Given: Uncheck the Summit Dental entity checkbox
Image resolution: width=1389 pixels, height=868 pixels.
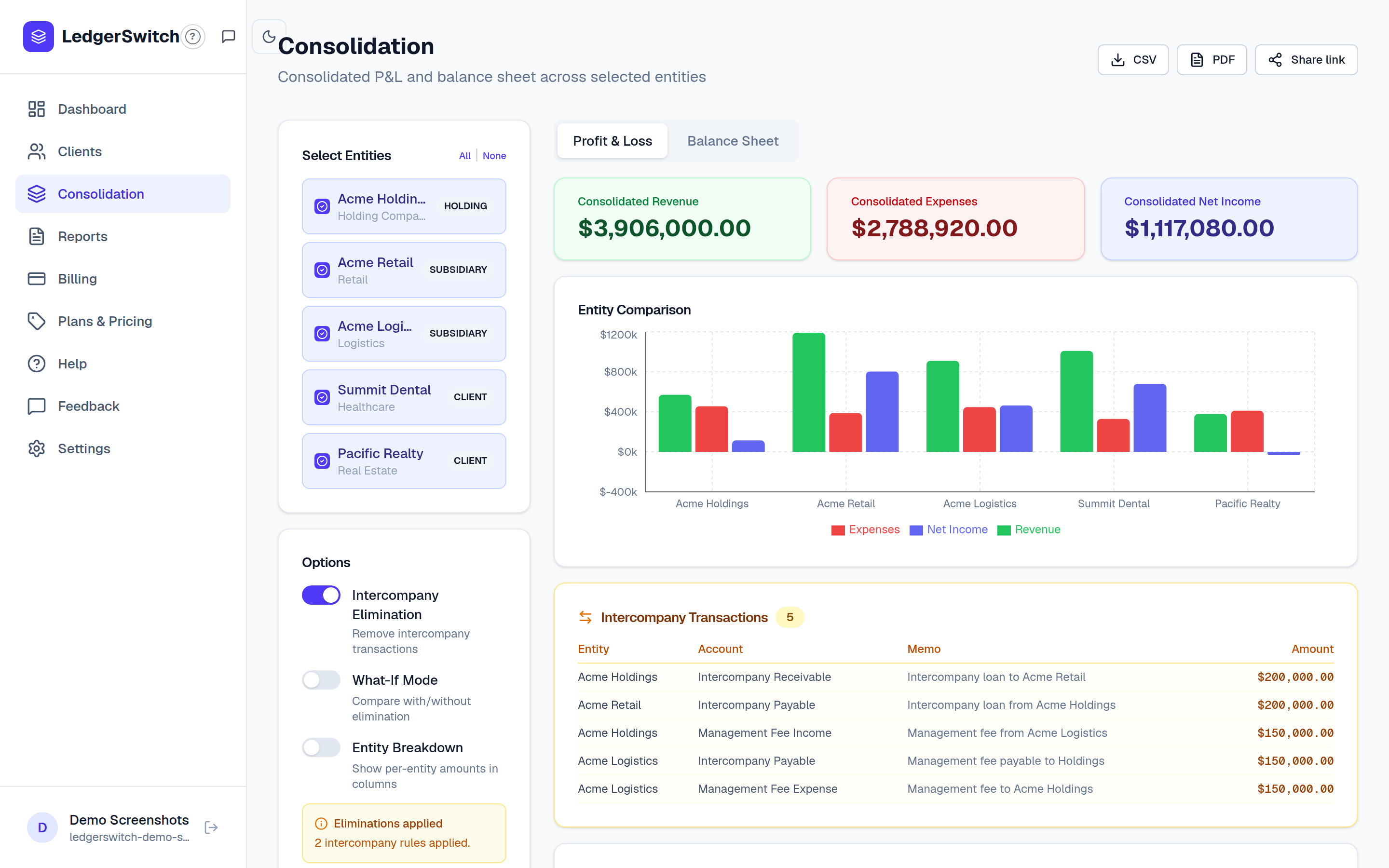Looking at the screenshot, I should 322,397.
